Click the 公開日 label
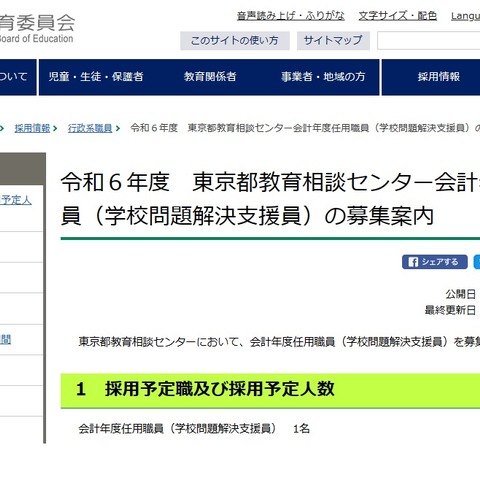Screen dimensions: 480x480 (x=461, y=294)
